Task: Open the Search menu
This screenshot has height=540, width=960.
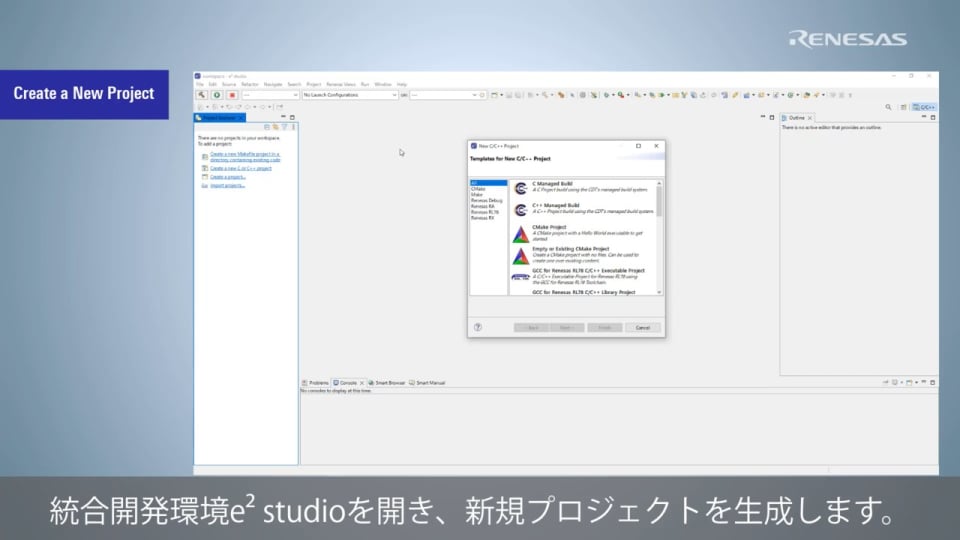Action: [x=294, y=84]
